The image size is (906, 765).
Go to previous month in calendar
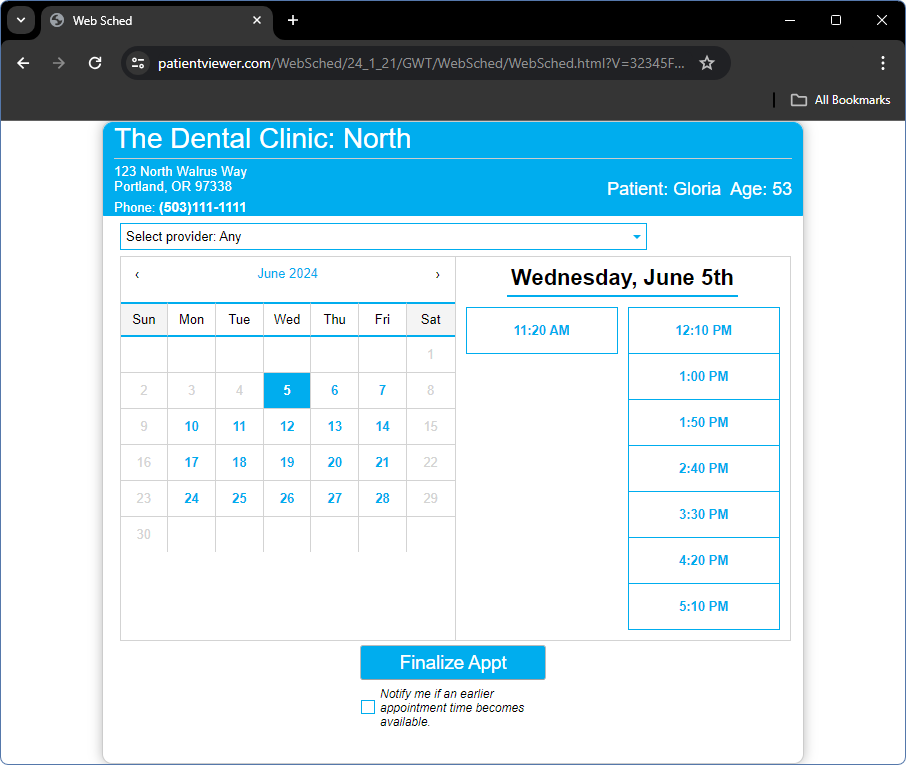coord(137,275)
